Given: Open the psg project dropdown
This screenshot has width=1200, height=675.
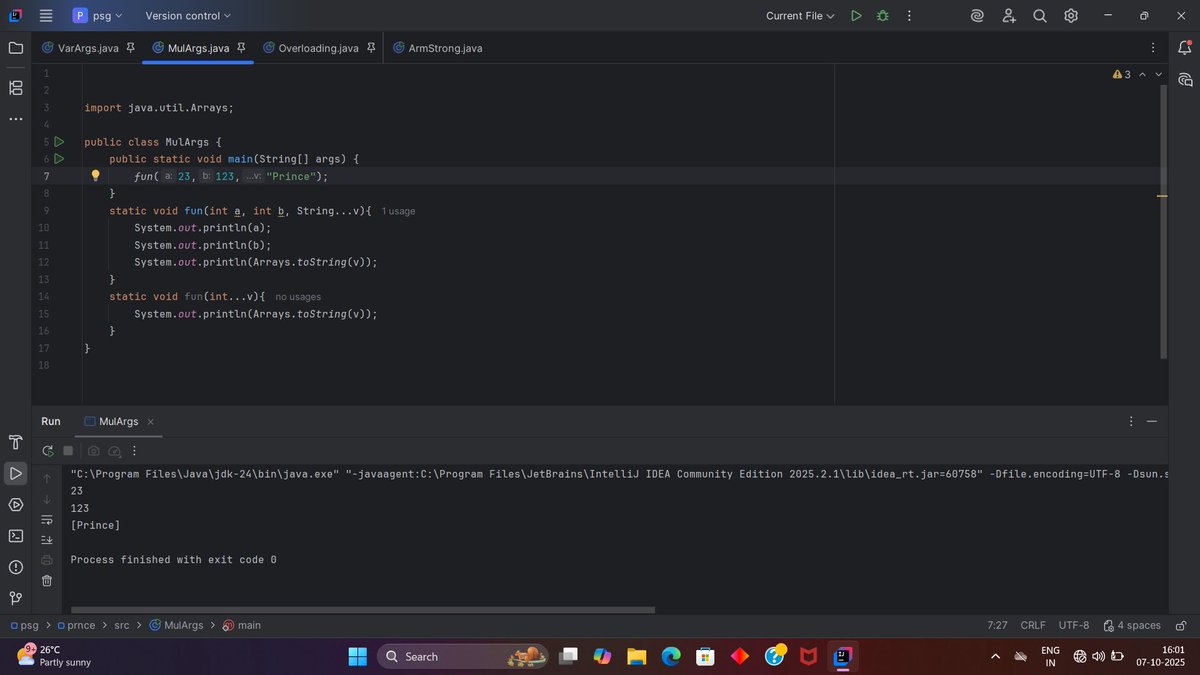Looking at the screenshot, I should tap(97, 16).
